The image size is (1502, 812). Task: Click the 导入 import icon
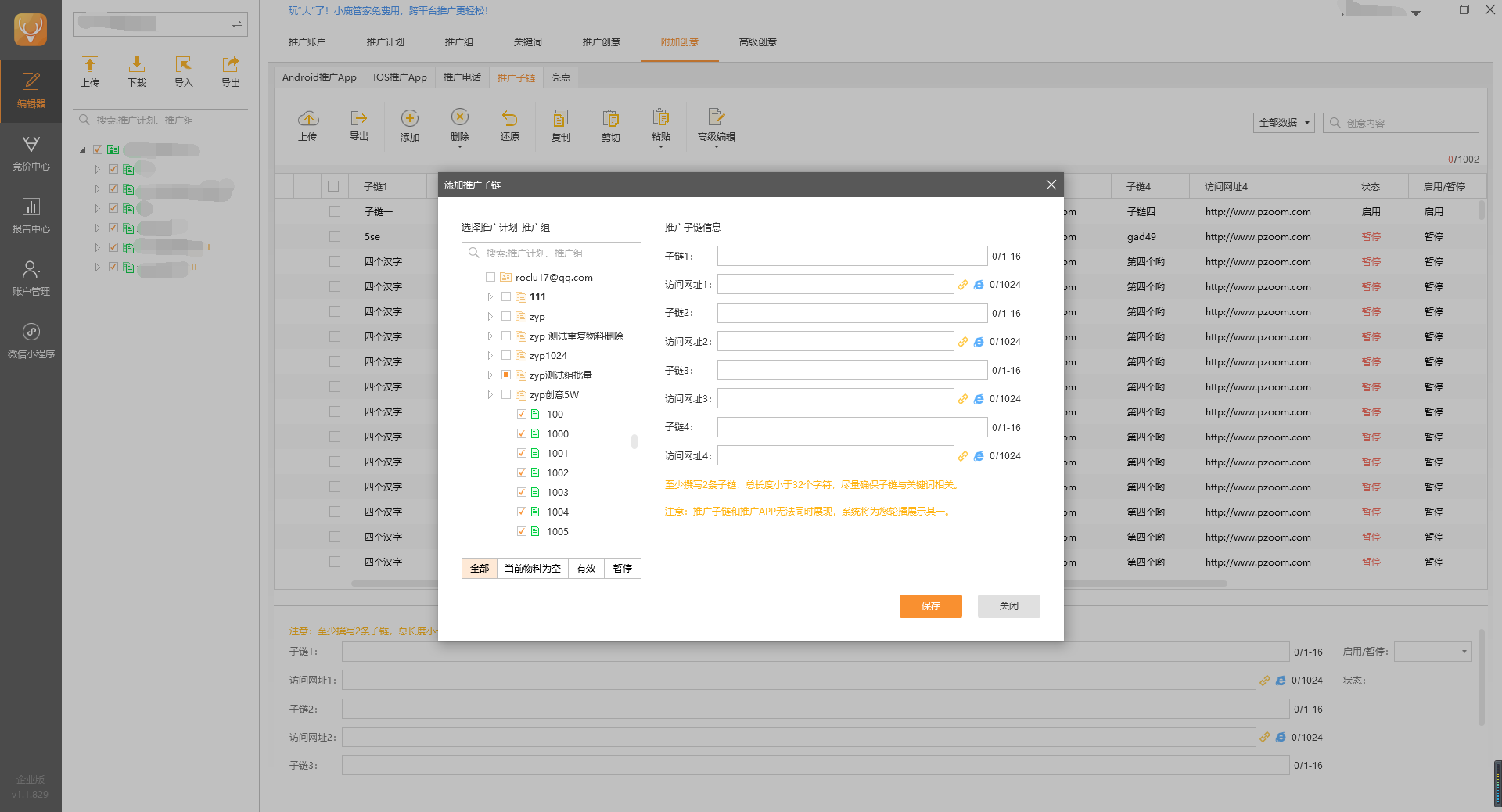click(183, 72)
